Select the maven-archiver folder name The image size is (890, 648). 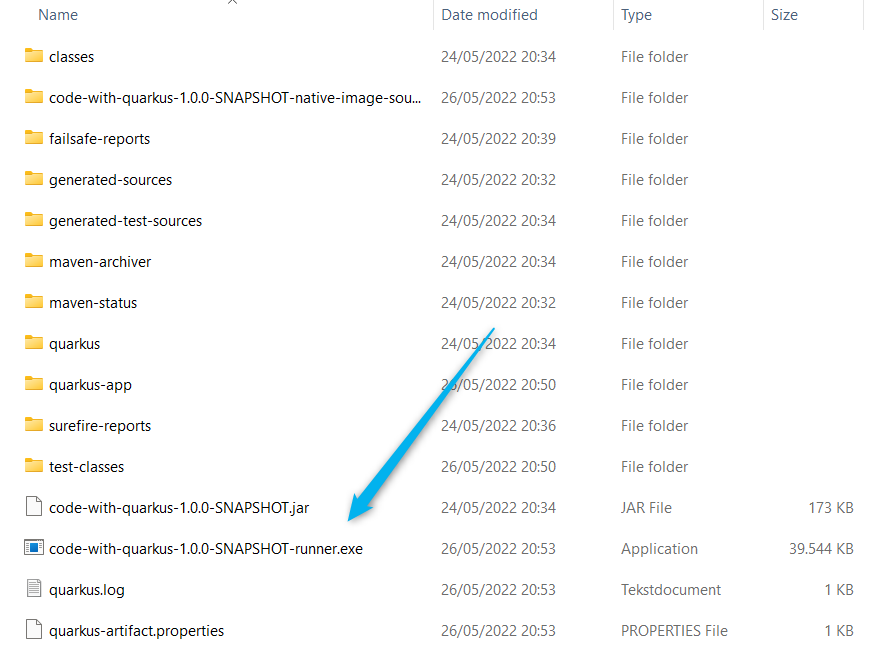[x=100, y=262]
